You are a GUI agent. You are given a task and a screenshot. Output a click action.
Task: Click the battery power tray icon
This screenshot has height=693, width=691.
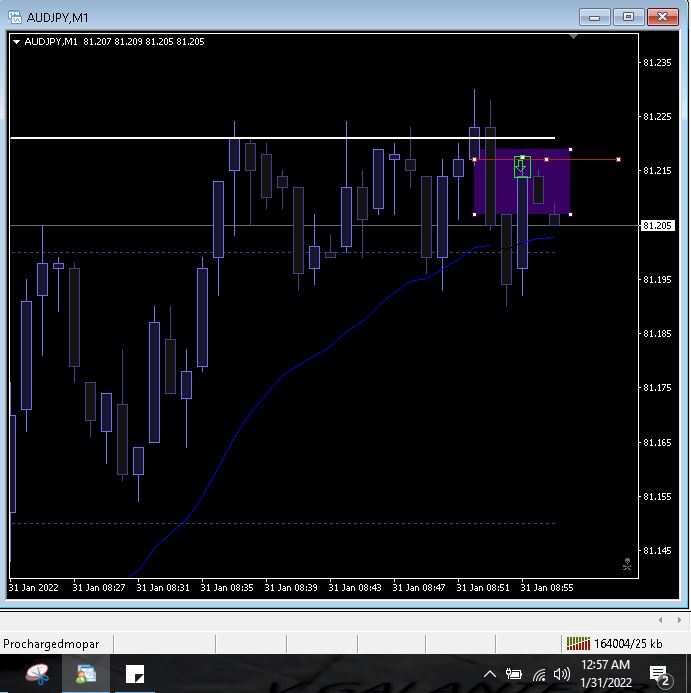point(514,674)
